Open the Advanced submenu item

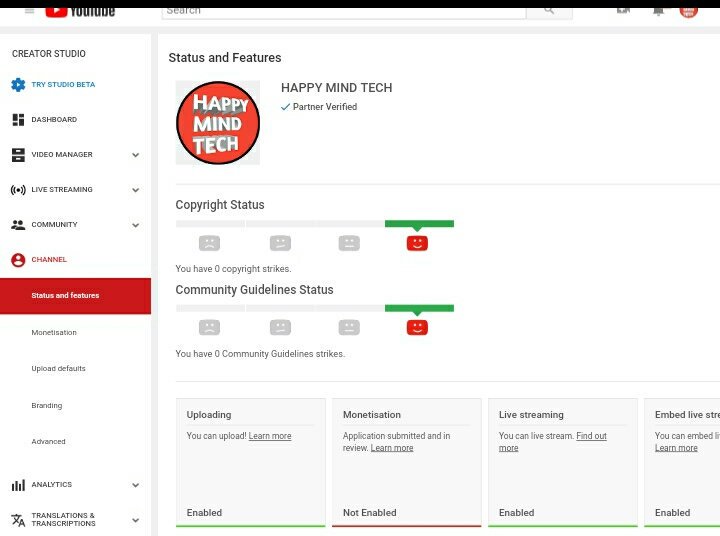[x=48, y=441]
